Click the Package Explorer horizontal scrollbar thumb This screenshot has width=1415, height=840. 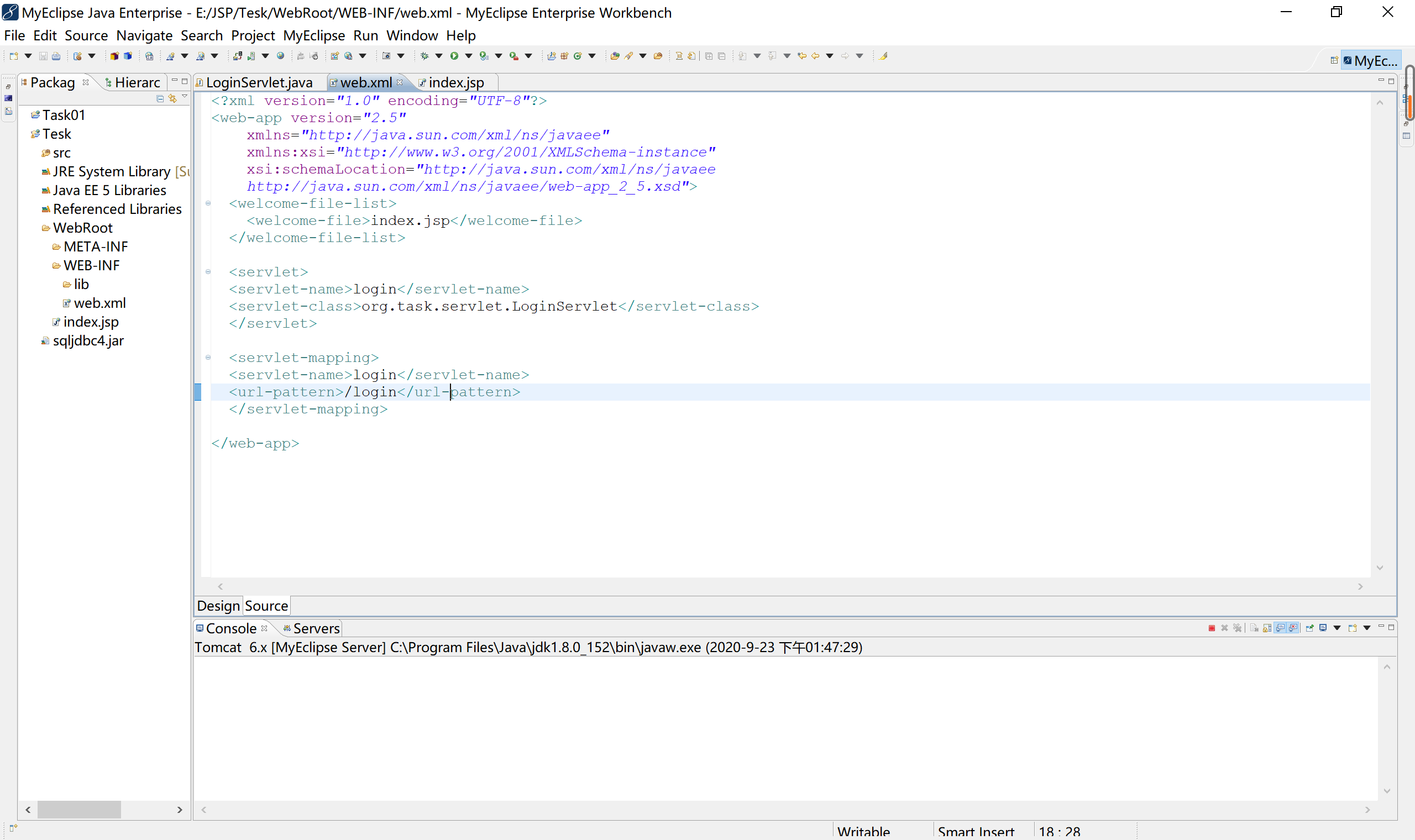78,810
